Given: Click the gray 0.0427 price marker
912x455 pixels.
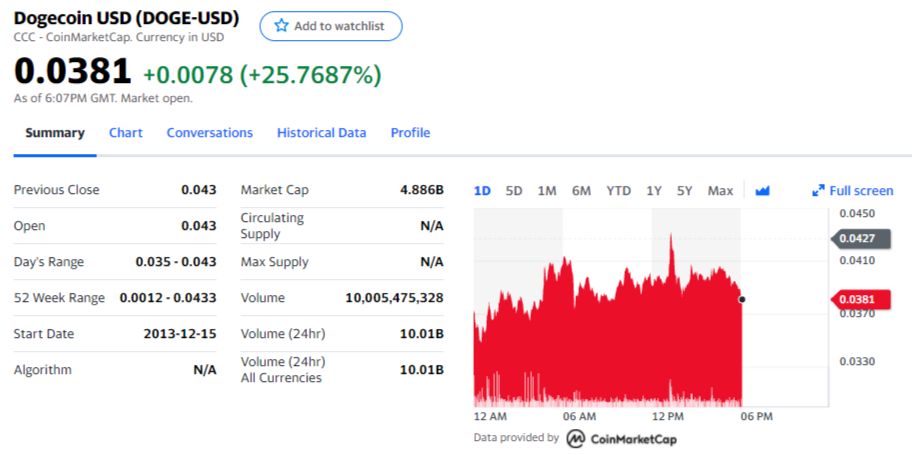Looking at the screenshot, I should [861, 239].
